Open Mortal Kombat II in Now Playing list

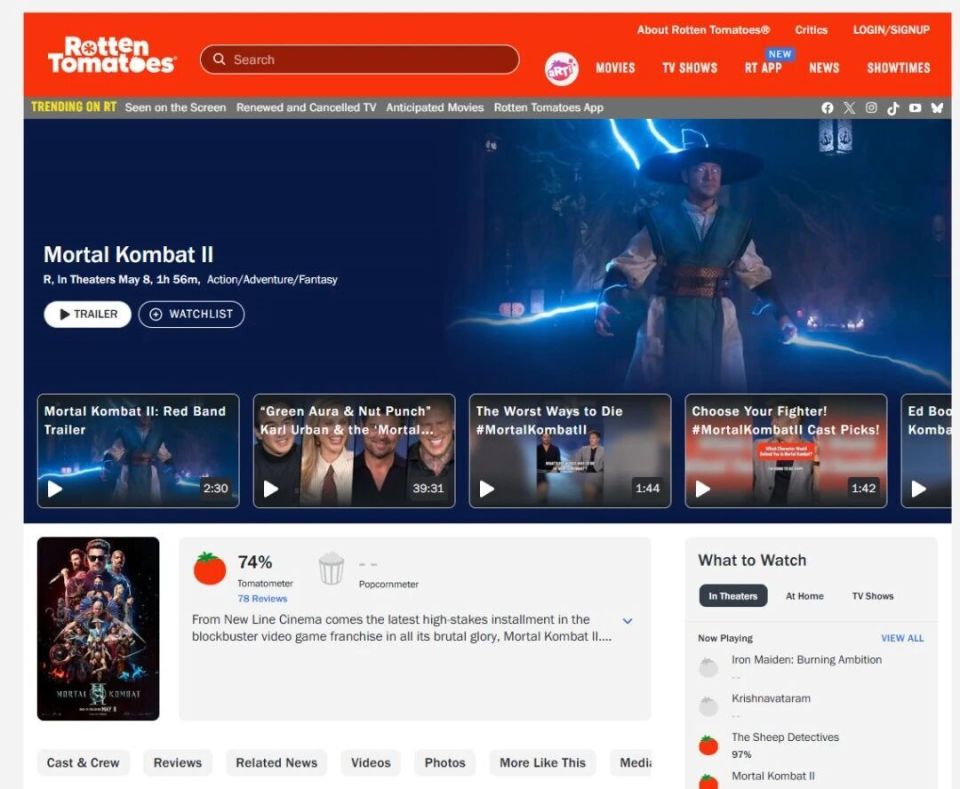773,776
